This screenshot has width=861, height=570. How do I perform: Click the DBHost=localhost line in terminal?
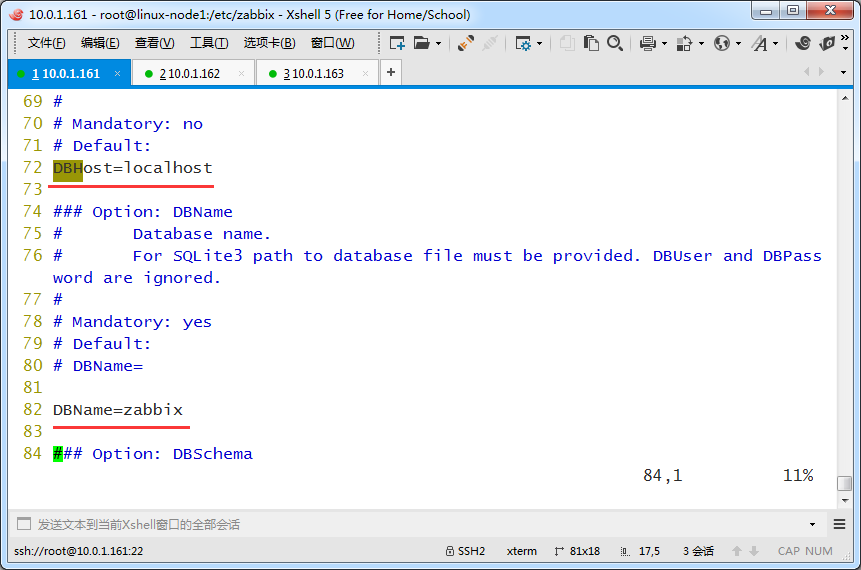132,168
